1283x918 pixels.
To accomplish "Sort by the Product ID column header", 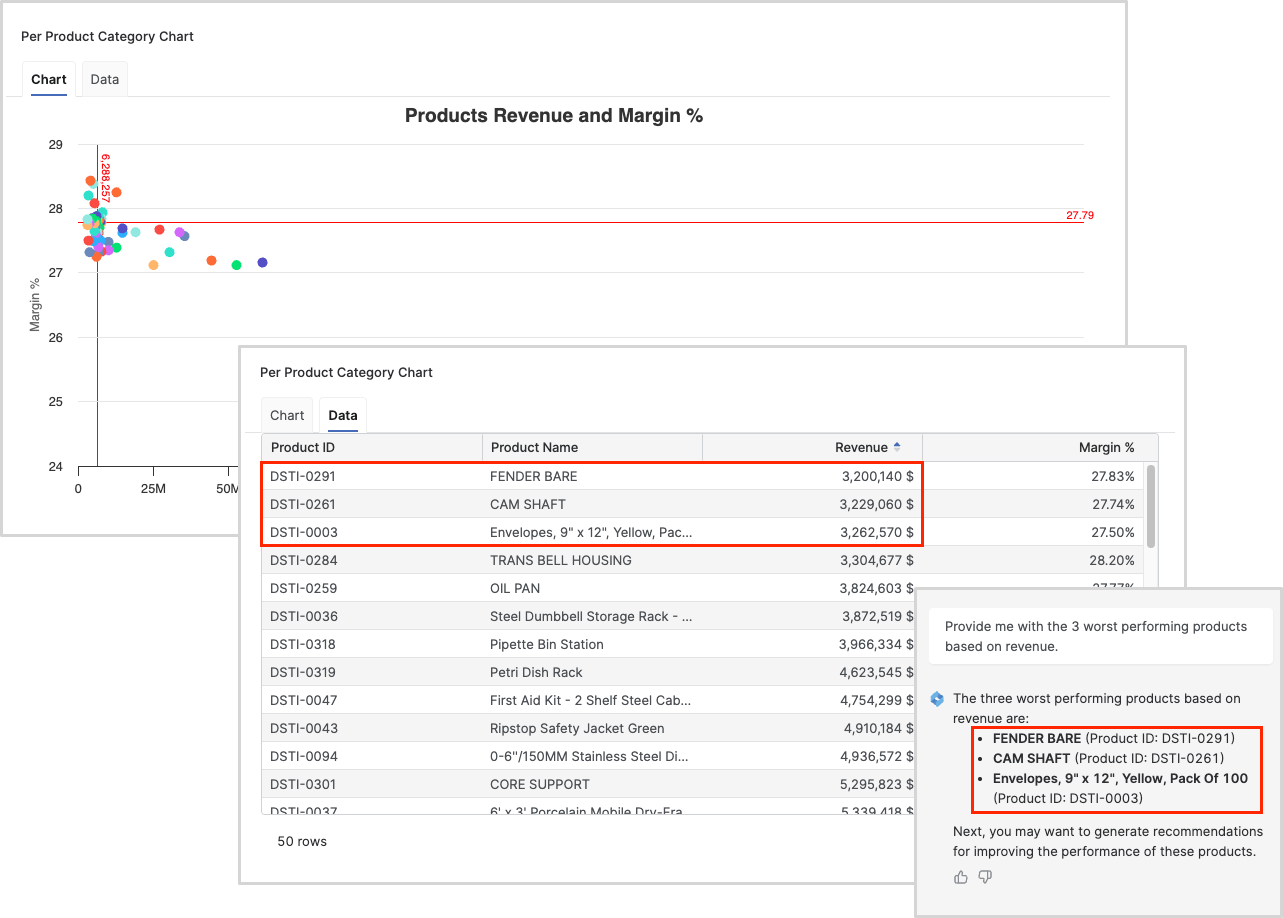I will tap(303, 448).
